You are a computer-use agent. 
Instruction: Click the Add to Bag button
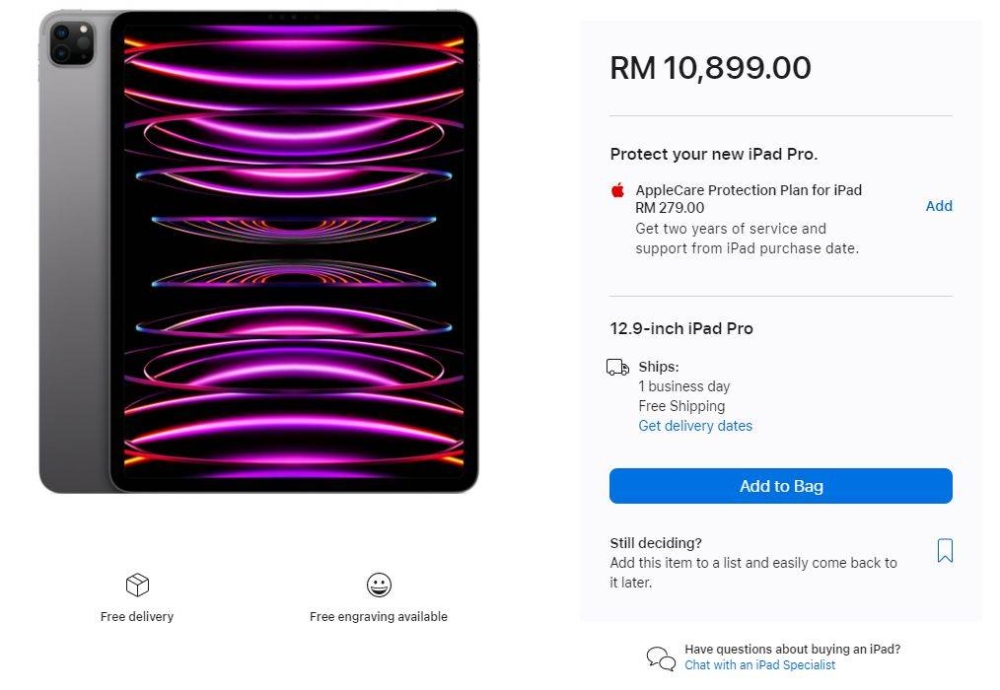781,486
